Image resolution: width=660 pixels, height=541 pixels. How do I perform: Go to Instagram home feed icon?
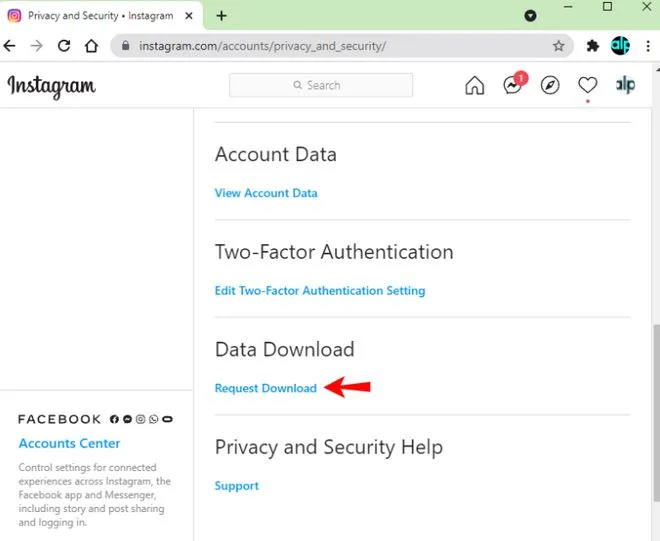click(x=474, y=85)
